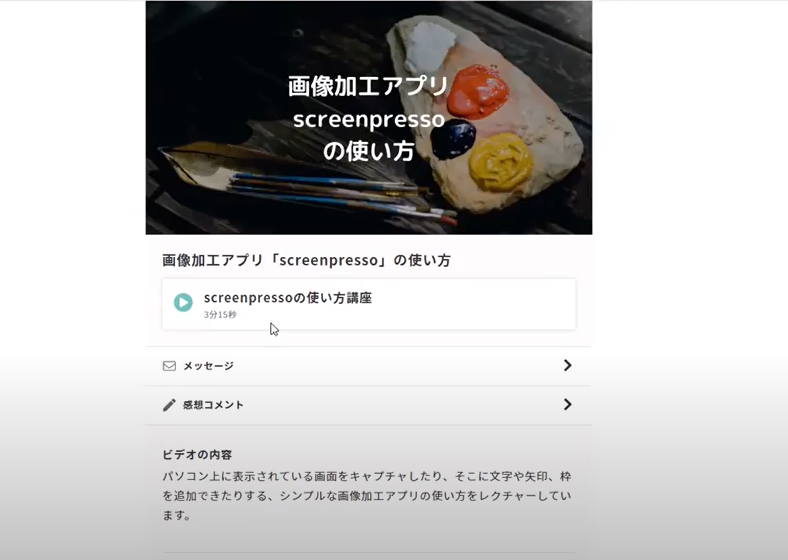Play the screenpressoの使い方講座 video via teal play icon
This screenshot has width=788, height=560.
click(x=183, y=303)
